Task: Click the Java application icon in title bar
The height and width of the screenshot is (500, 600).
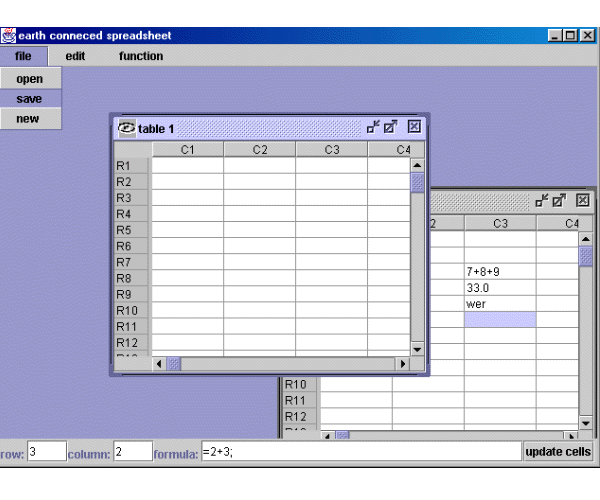Action: tap(8, 36)
